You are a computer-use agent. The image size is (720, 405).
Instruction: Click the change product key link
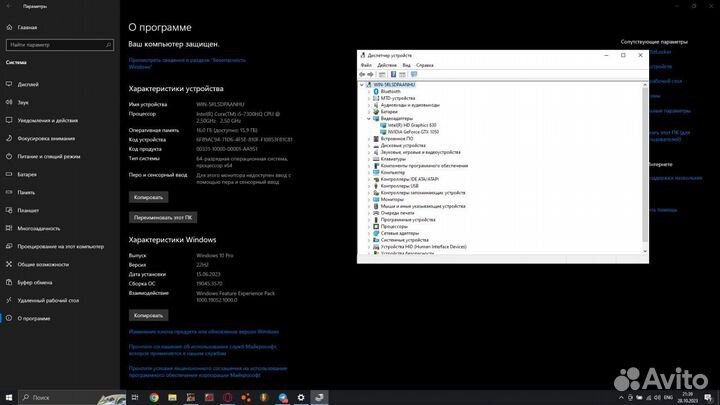tap(203, 332)
